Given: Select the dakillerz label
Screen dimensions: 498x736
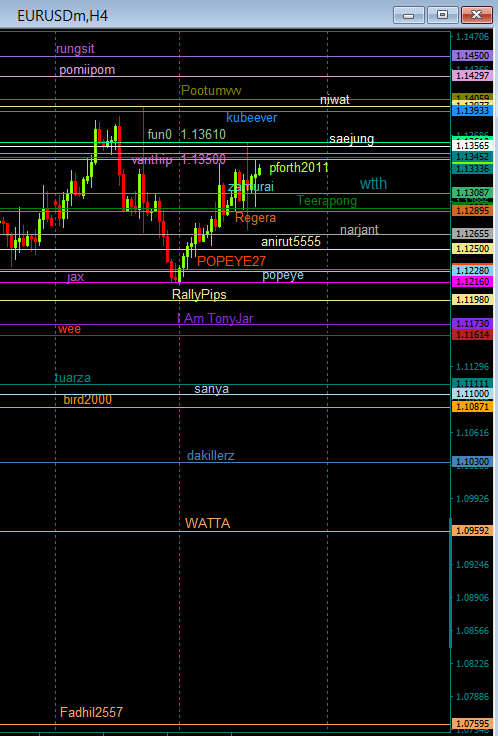Looking at the screenshot, I should [x=210, y=456].
